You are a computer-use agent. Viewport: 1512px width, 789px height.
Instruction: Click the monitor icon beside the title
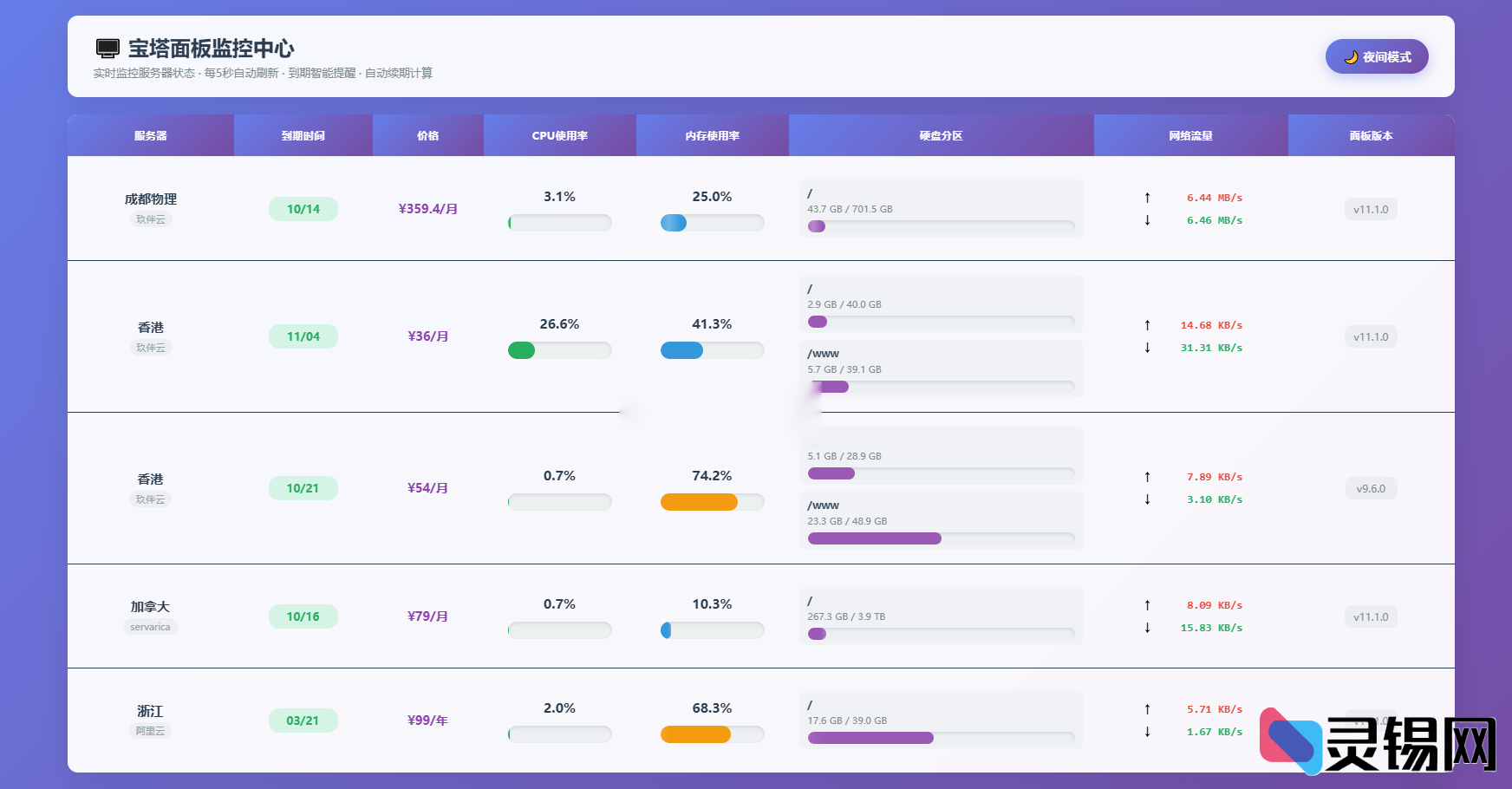108,49
